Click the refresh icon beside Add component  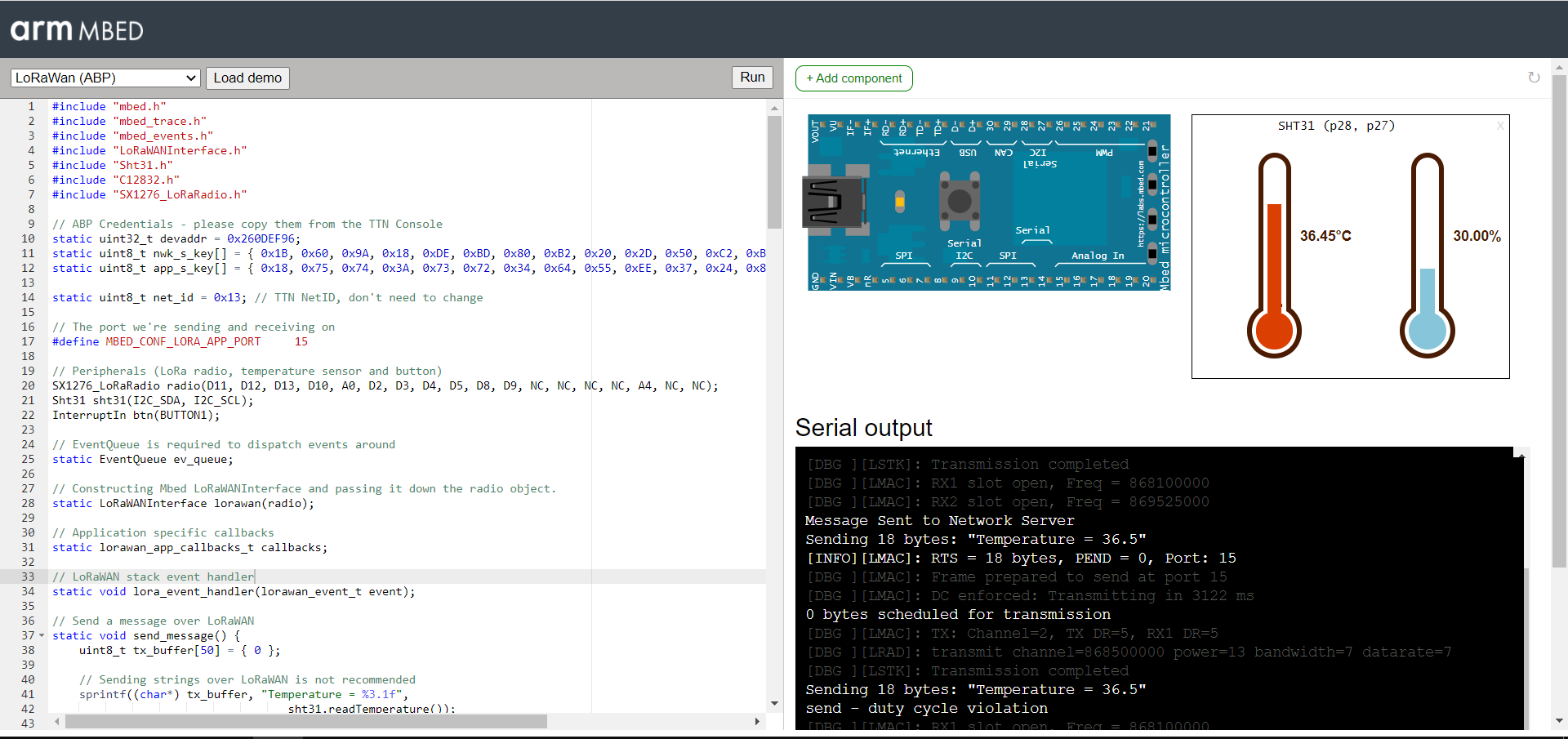click(x=1534, y=78)
